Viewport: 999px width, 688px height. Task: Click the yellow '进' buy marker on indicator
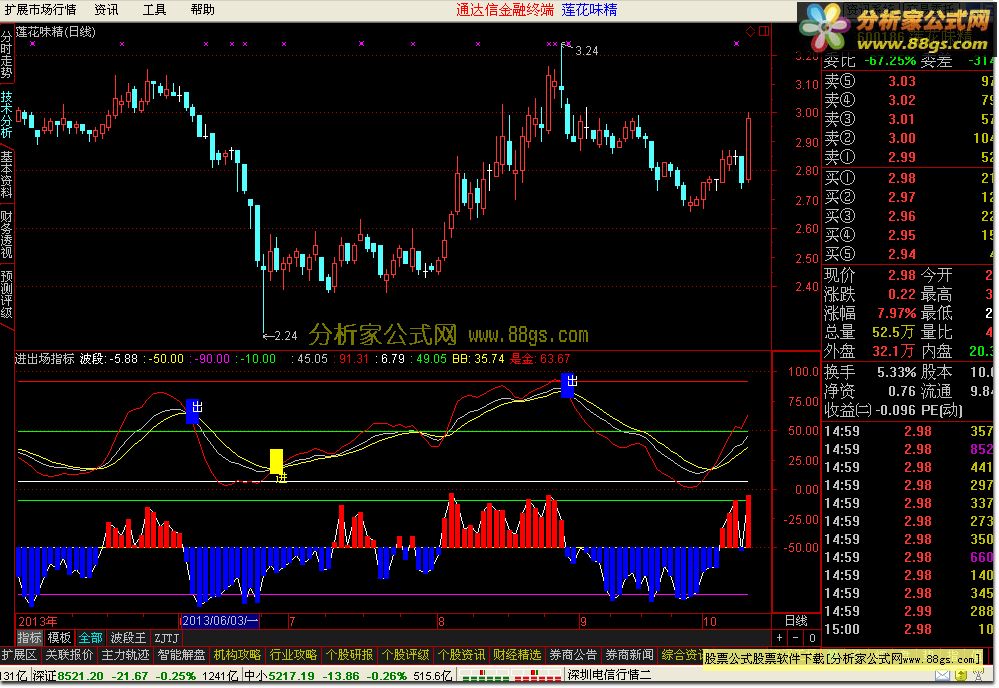[277, 465]
